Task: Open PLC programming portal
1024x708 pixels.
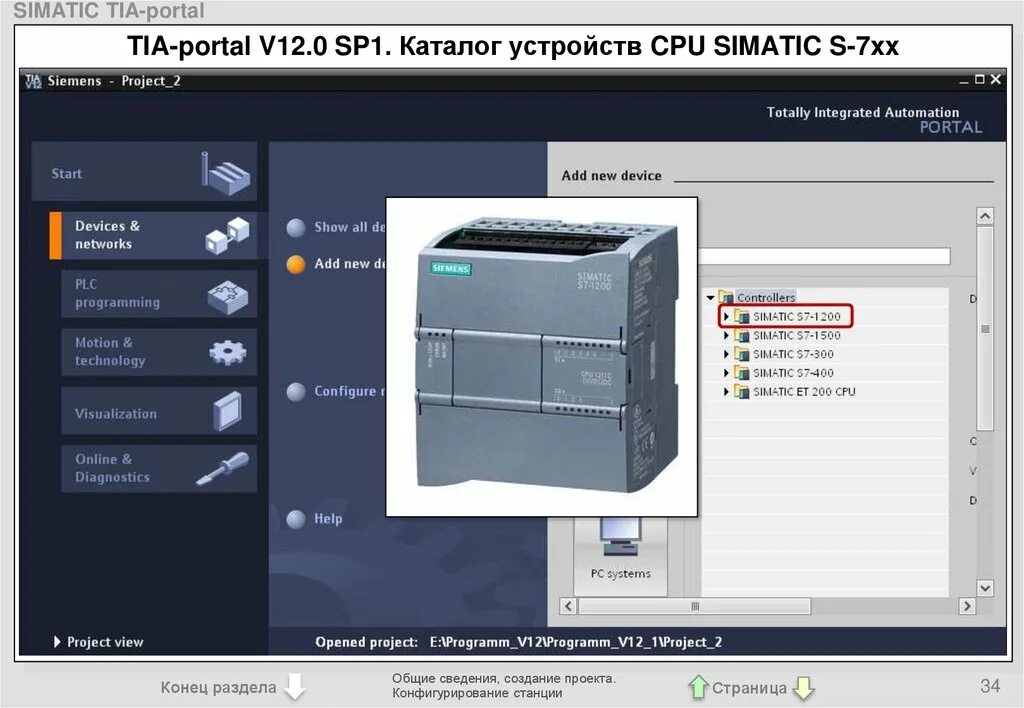Action: click(159, 294)
